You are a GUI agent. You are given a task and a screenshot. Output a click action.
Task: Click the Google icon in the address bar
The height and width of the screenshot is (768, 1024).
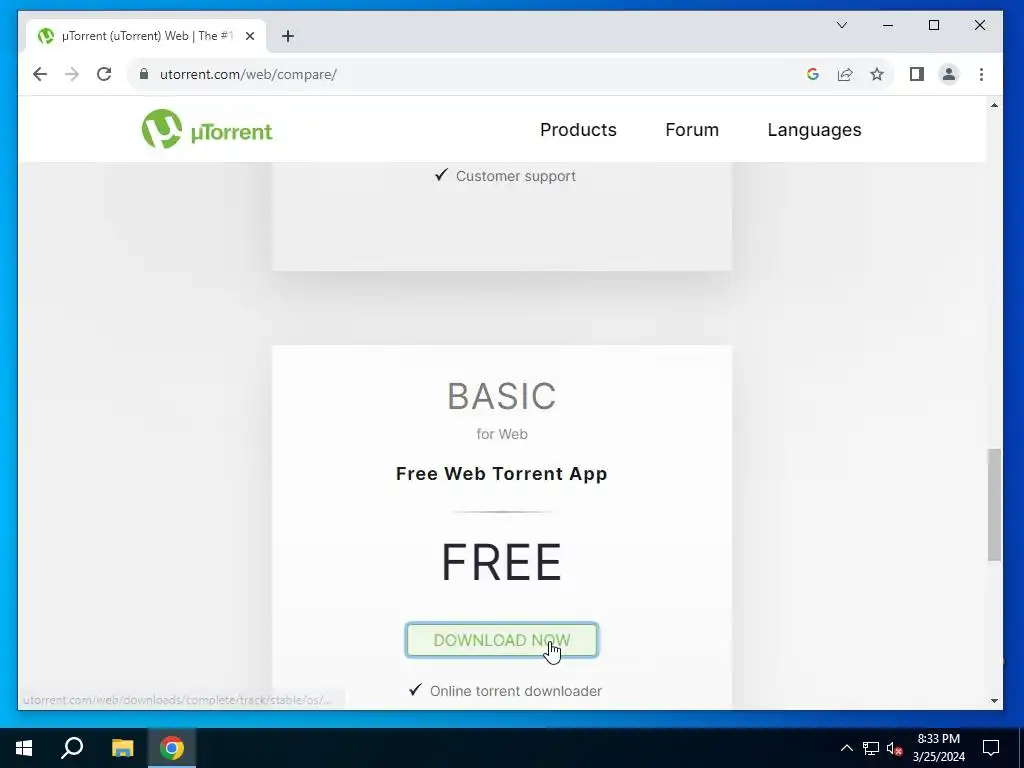[812, 74]
